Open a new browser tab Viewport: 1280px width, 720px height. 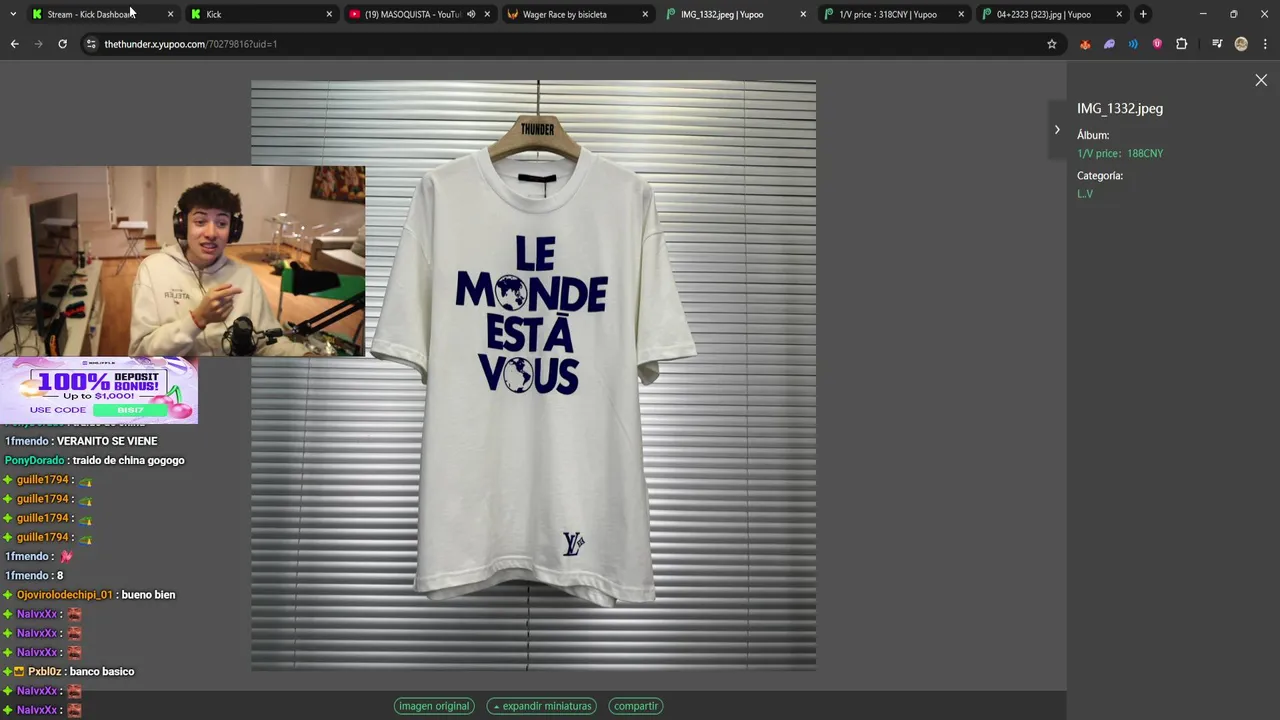1143,14
